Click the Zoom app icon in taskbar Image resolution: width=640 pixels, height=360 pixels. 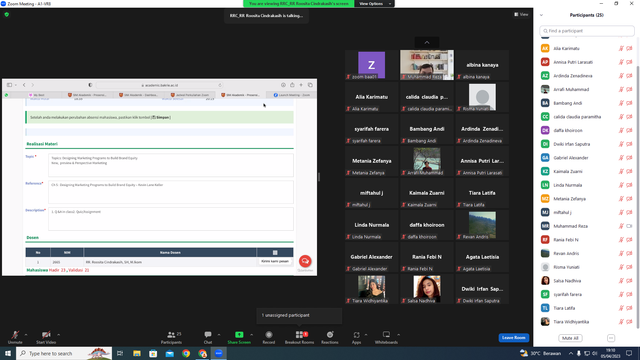219,353
